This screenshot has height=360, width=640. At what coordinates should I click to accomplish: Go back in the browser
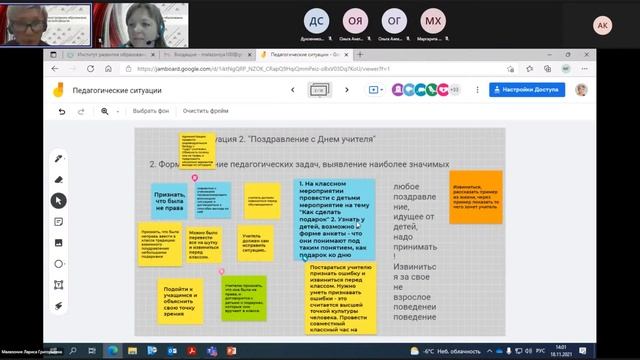pos(55,69)
